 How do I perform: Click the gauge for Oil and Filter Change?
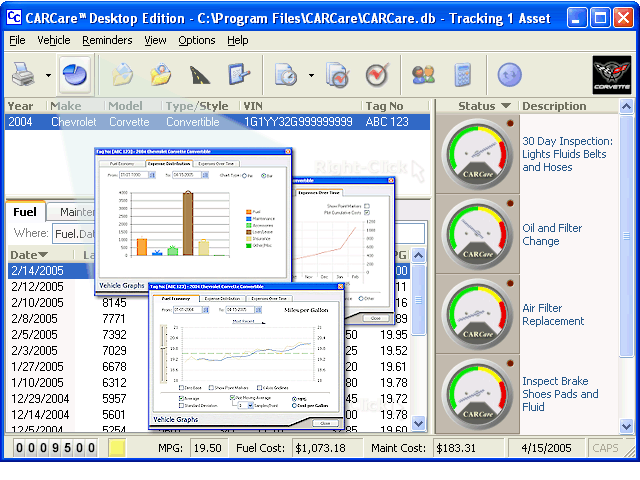tap(477, 235)
